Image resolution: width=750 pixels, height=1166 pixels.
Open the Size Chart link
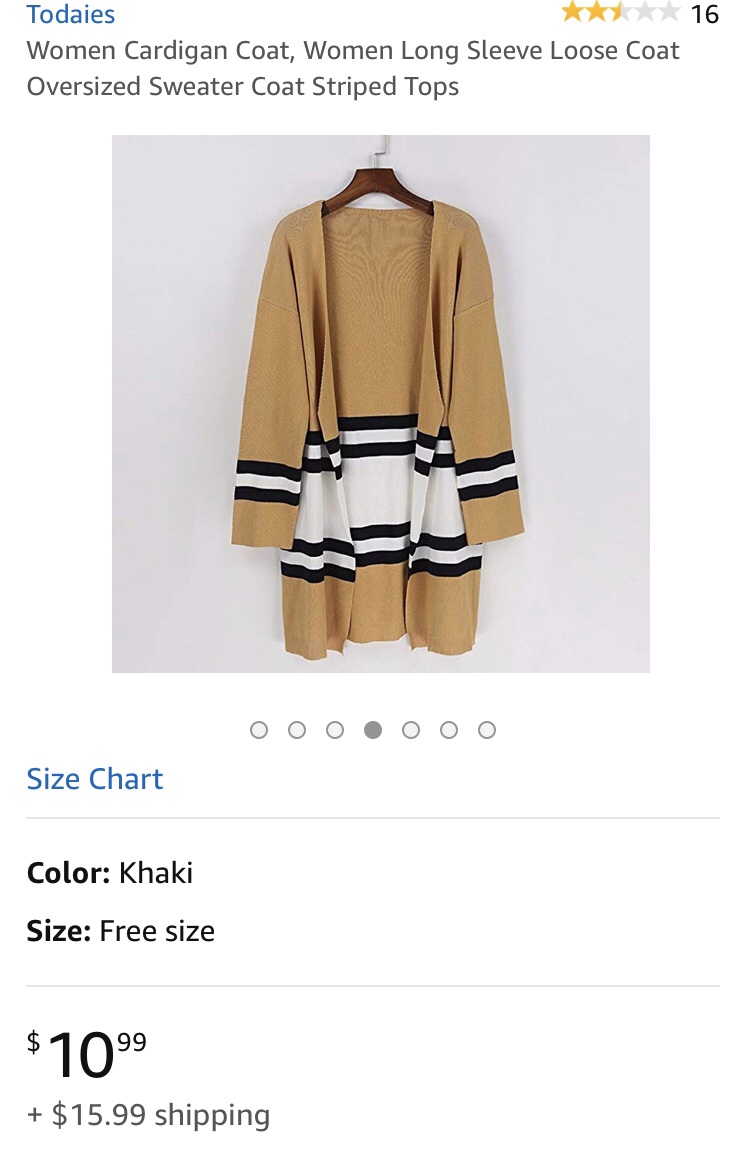tap(94, 779)
